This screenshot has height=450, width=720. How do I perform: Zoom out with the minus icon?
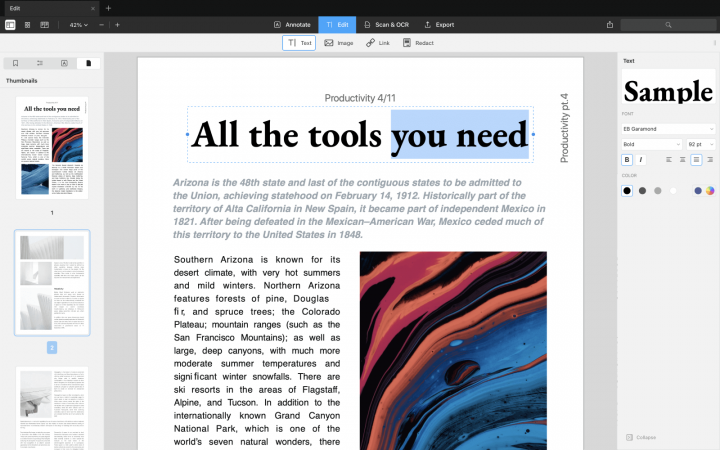pyautogui.click(x=101, y=25)
